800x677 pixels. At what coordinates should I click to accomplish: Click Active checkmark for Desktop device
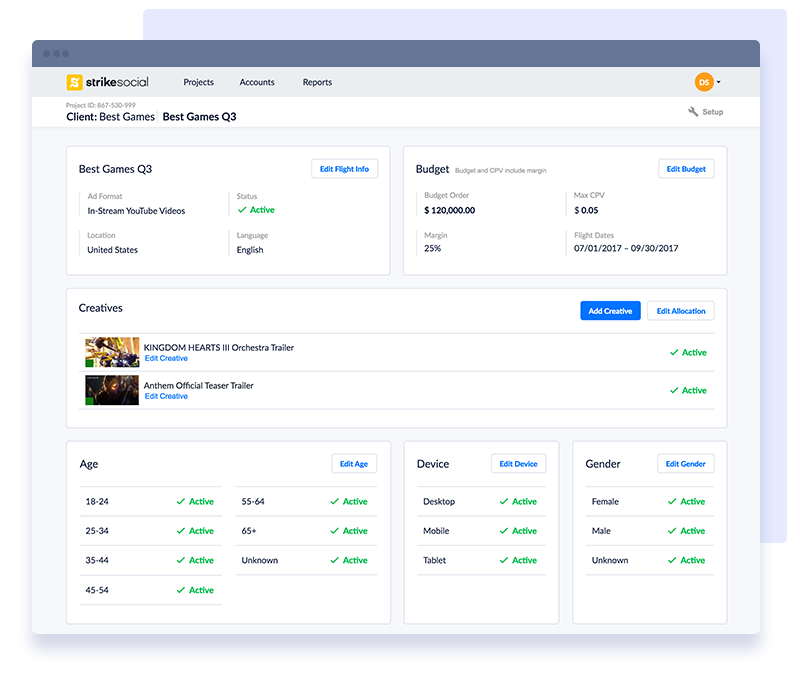pyautogui.click(x=504, y=502)
